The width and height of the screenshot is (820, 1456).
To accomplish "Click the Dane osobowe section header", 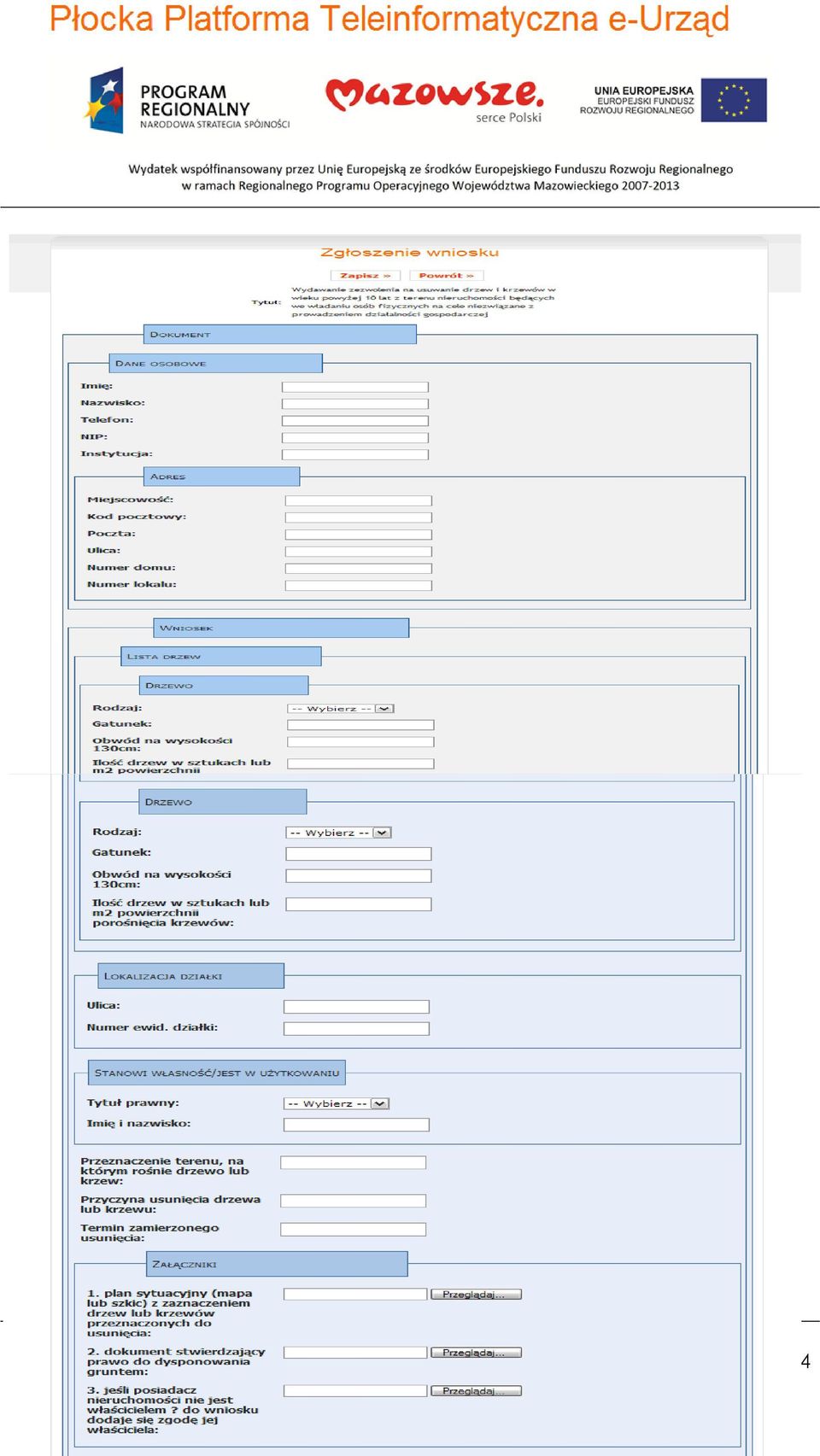I will (215, 364).
